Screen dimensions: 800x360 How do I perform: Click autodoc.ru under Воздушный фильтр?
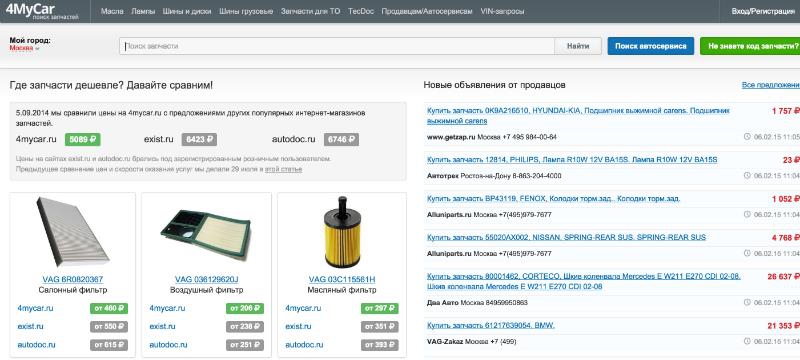(x=168, y=345)
